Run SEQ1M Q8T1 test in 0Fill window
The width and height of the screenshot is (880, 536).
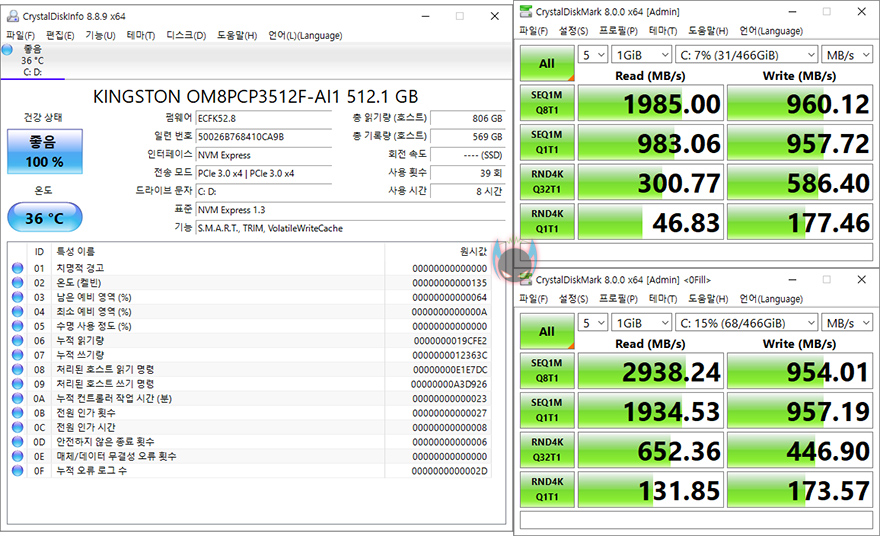(547, 370)
